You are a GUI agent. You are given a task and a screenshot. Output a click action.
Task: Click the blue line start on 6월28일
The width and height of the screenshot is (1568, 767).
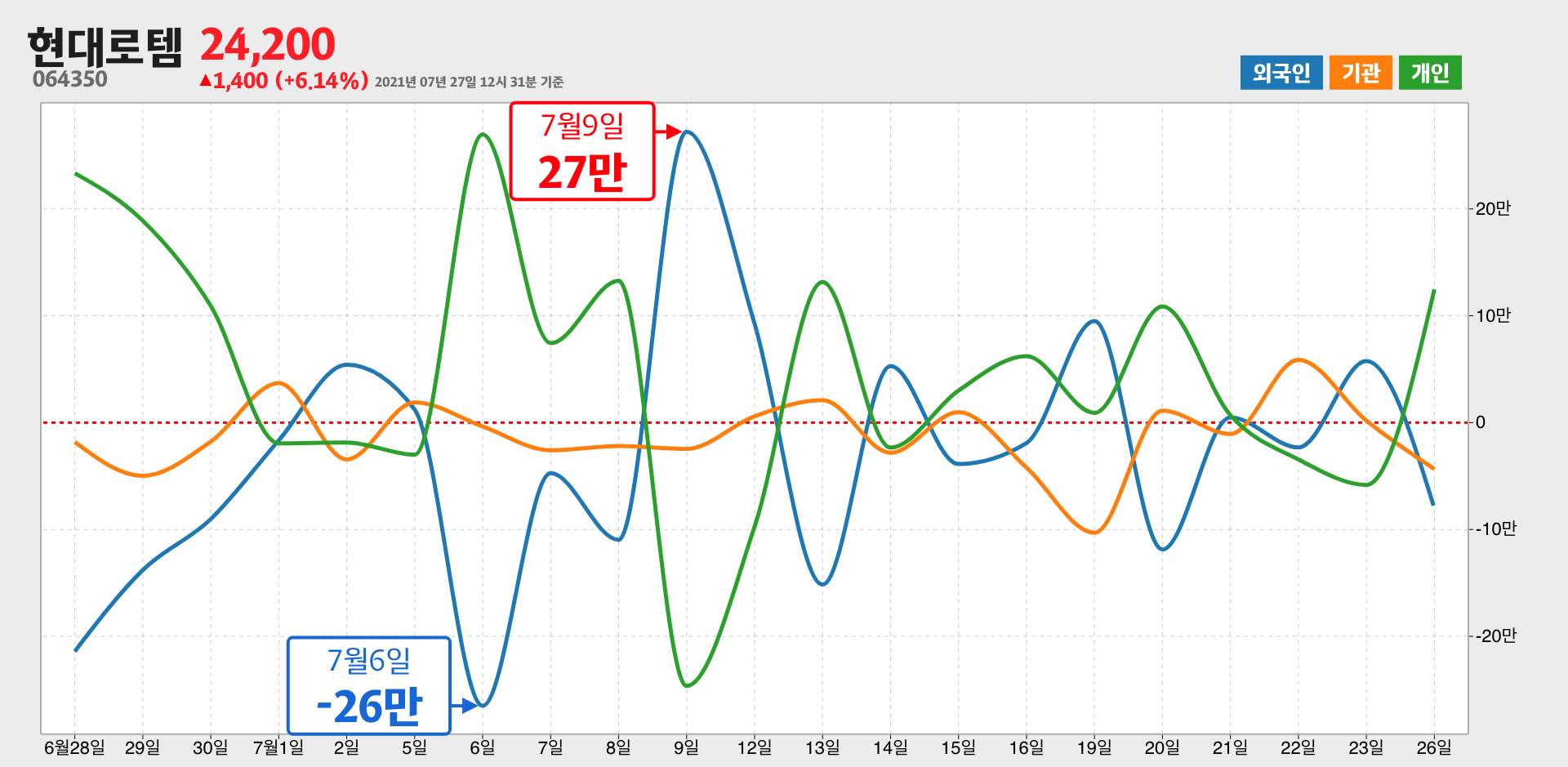[75, 650]
